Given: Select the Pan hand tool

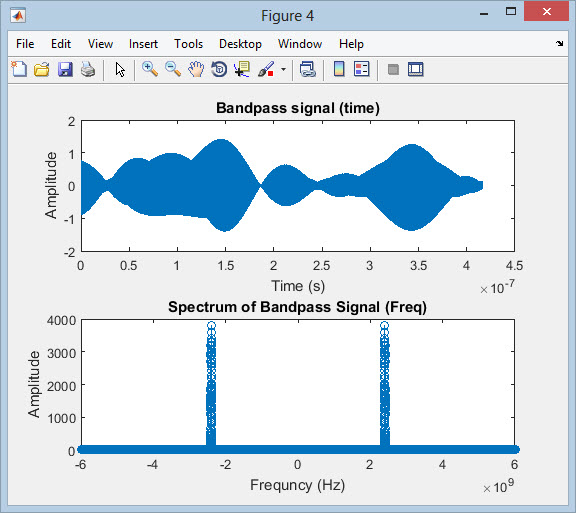Looking at the screenshot, I should (196, 69).
